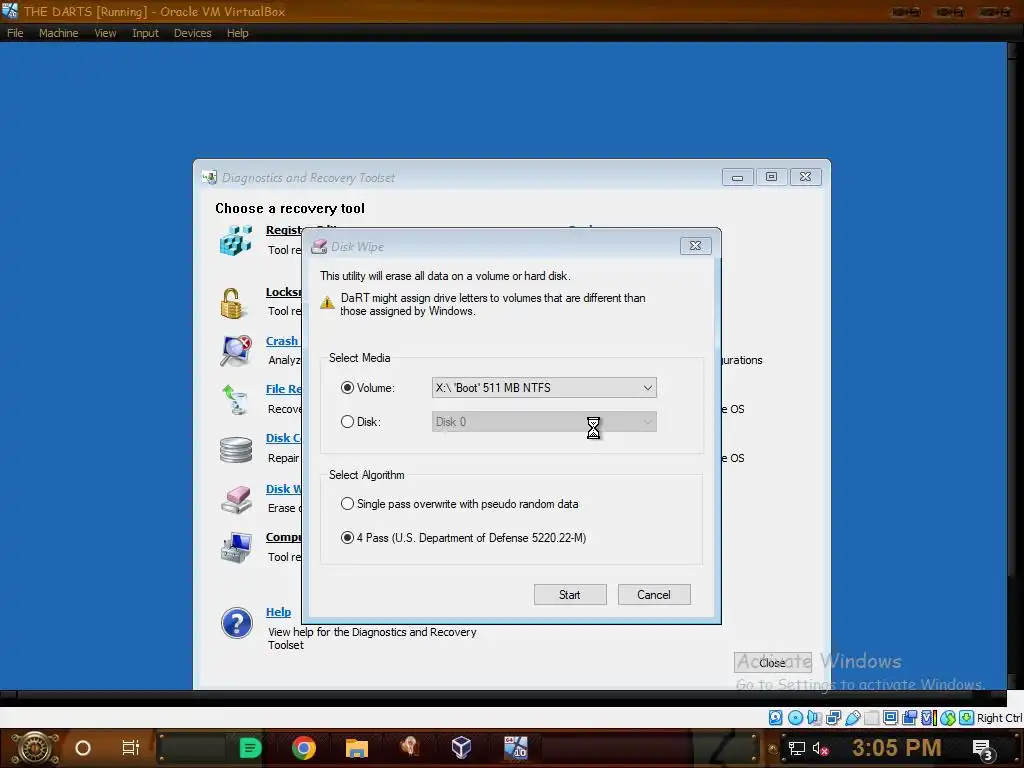Click the display settings status icon
This screenshot has width=1024, height=768.
(890, 718)
